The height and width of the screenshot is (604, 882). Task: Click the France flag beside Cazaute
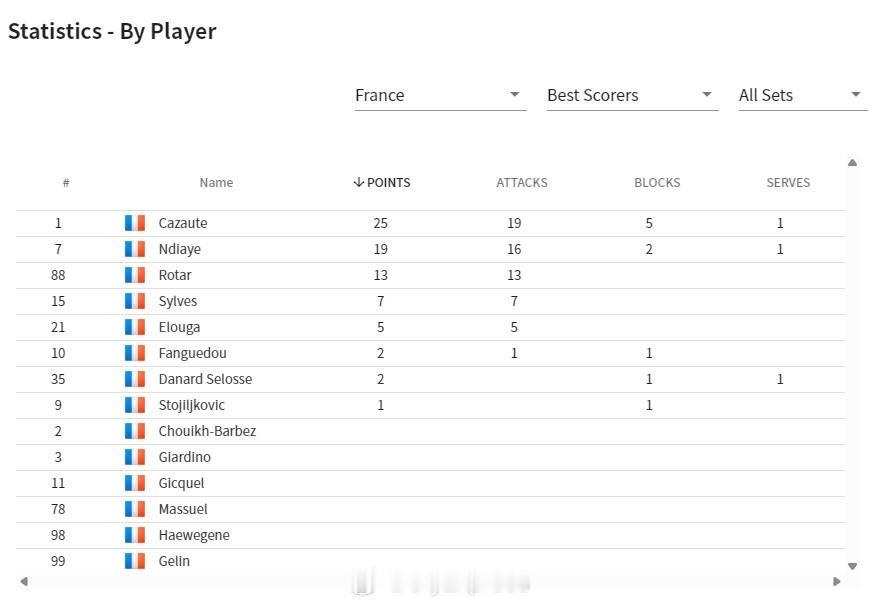click(135, 223)
